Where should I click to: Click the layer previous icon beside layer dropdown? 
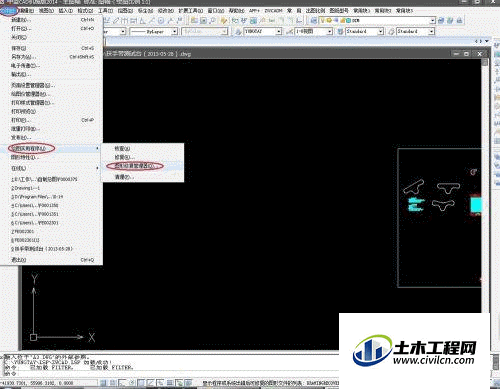click(441, 20)
